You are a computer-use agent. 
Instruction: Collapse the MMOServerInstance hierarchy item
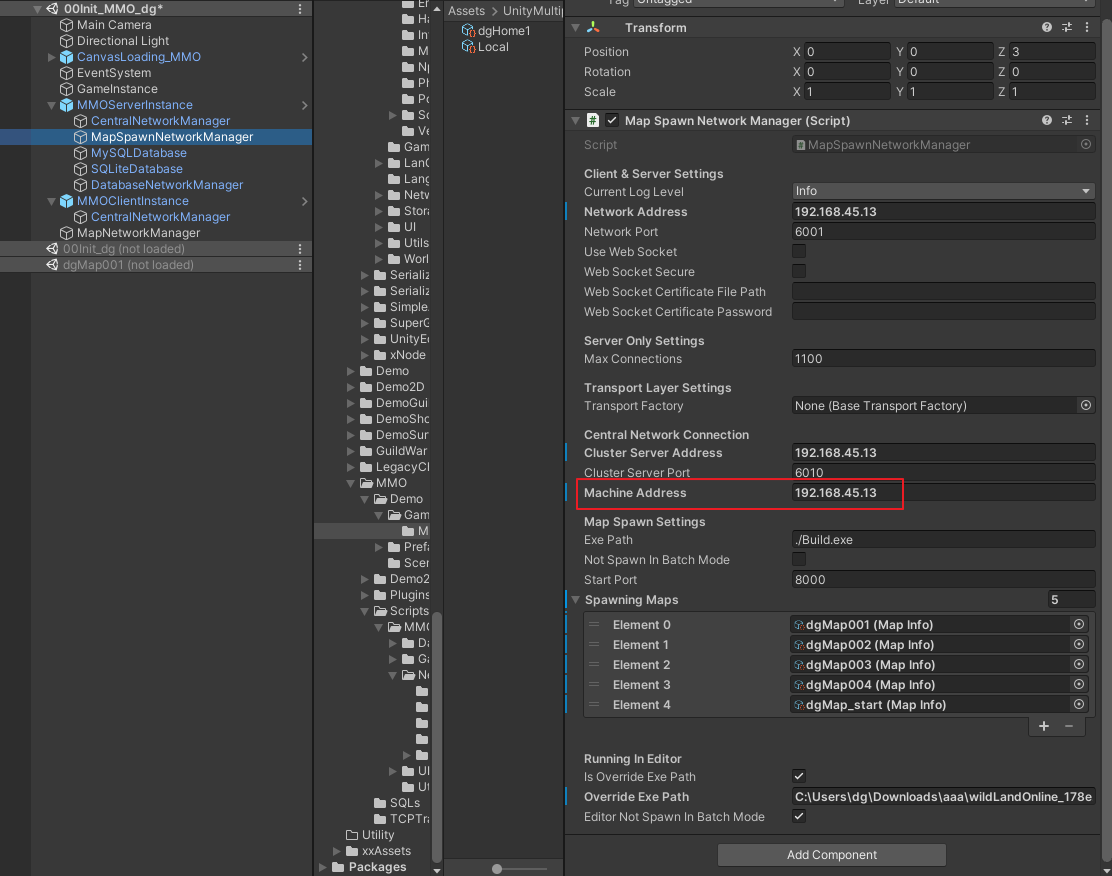49,104
